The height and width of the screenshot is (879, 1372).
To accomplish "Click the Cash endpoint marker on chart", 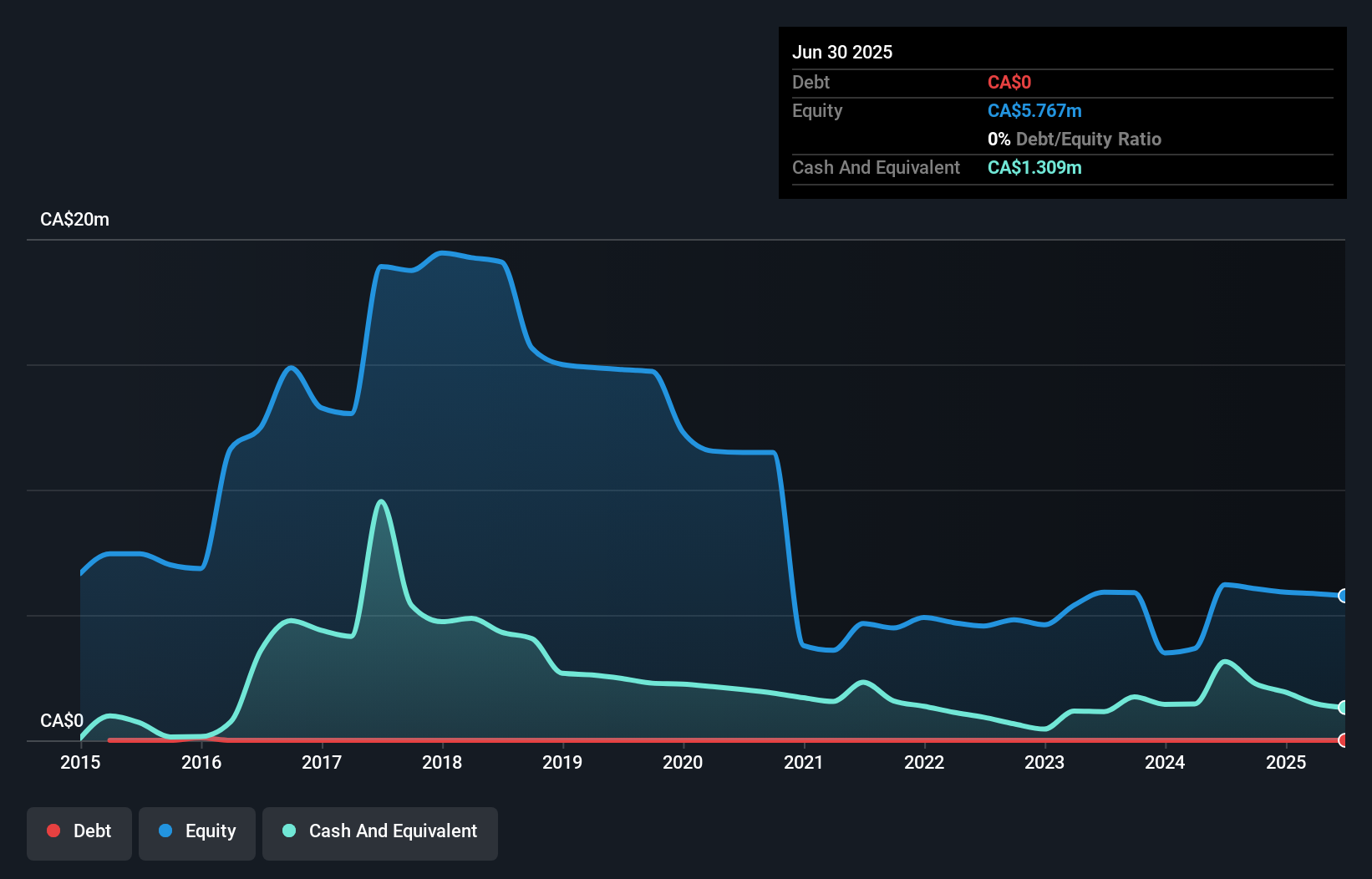I will coord(1343,708).
